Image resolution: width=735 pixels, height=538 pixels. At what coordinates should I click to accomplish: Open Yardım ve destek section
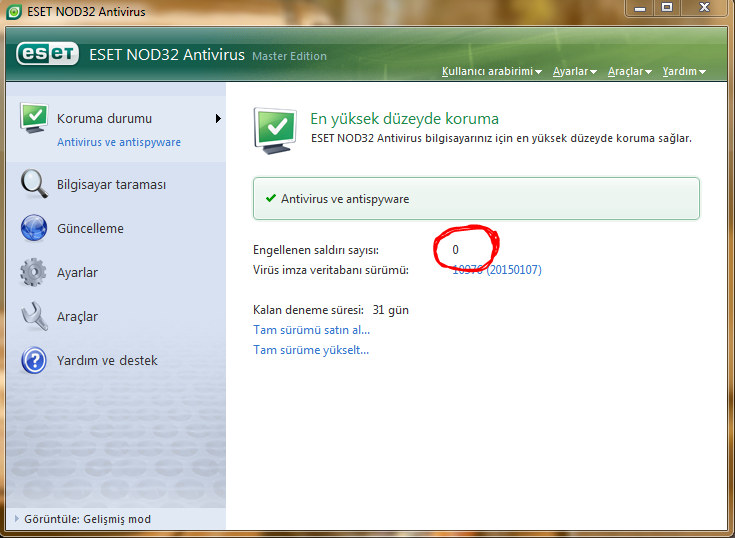(x=107, y=360)
